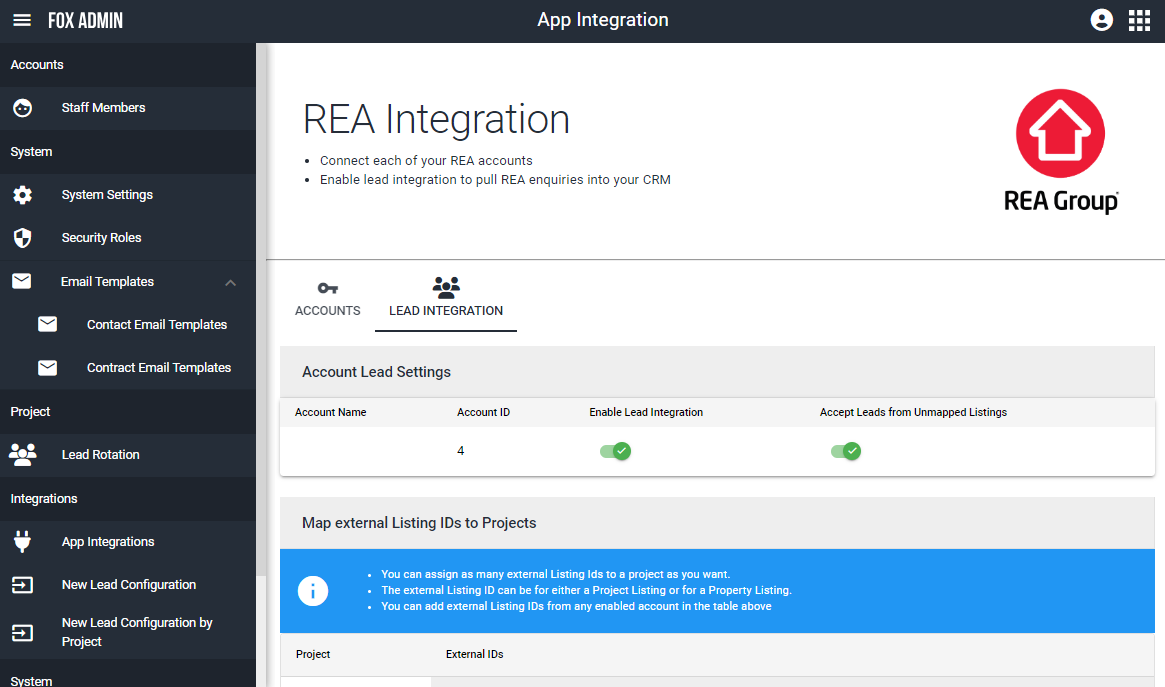Image resolution: width=1165 pixels, height=687 pixels.
Task: Click the Security Roles shield icon
Action: [22, 238]
